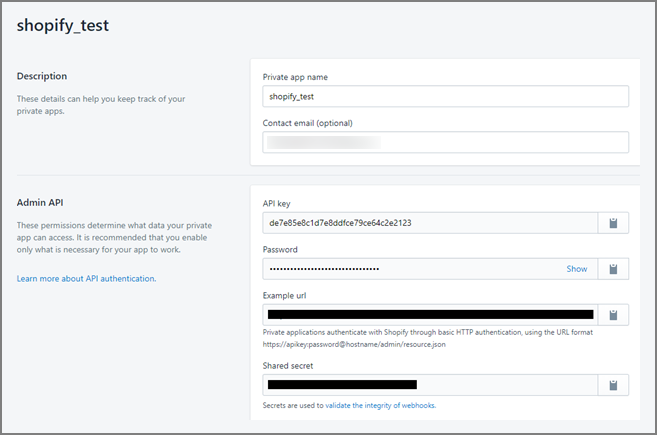Copy the example url to clipboard

pyautogui.click(x=613, y=315)
